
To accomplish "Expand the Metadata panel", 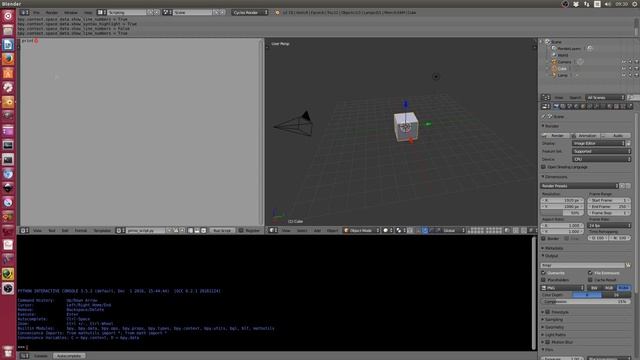I will tap(552, 248).
